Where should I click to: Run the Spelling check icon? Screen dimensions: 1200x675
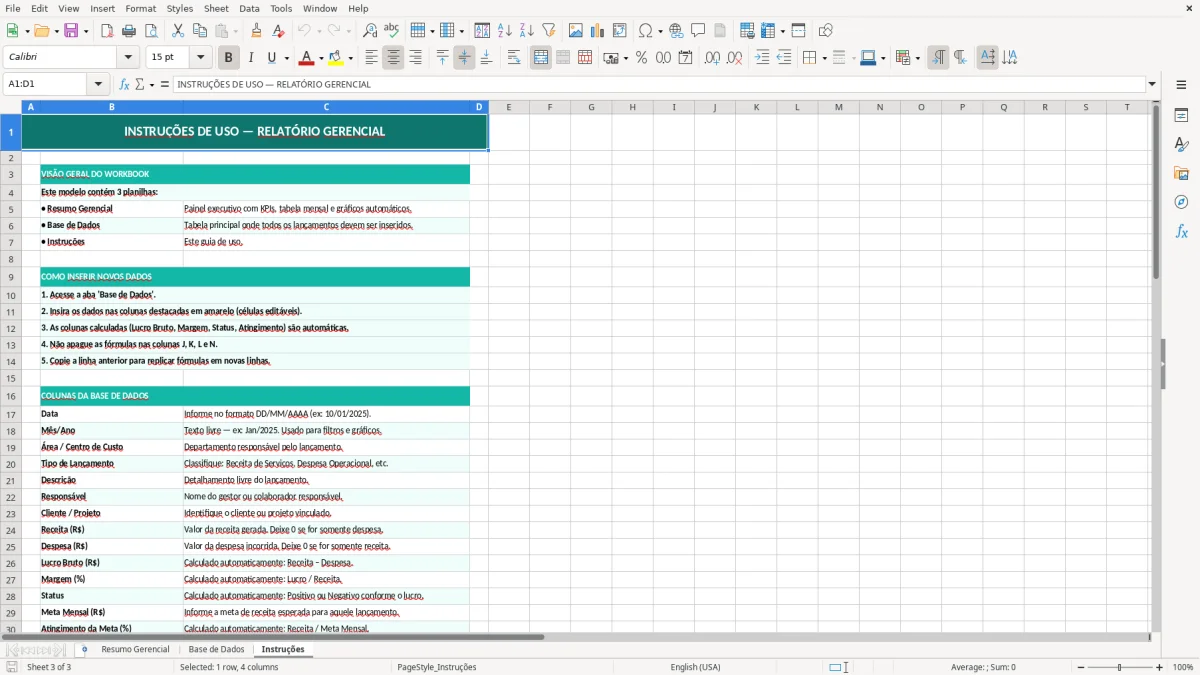392,31
